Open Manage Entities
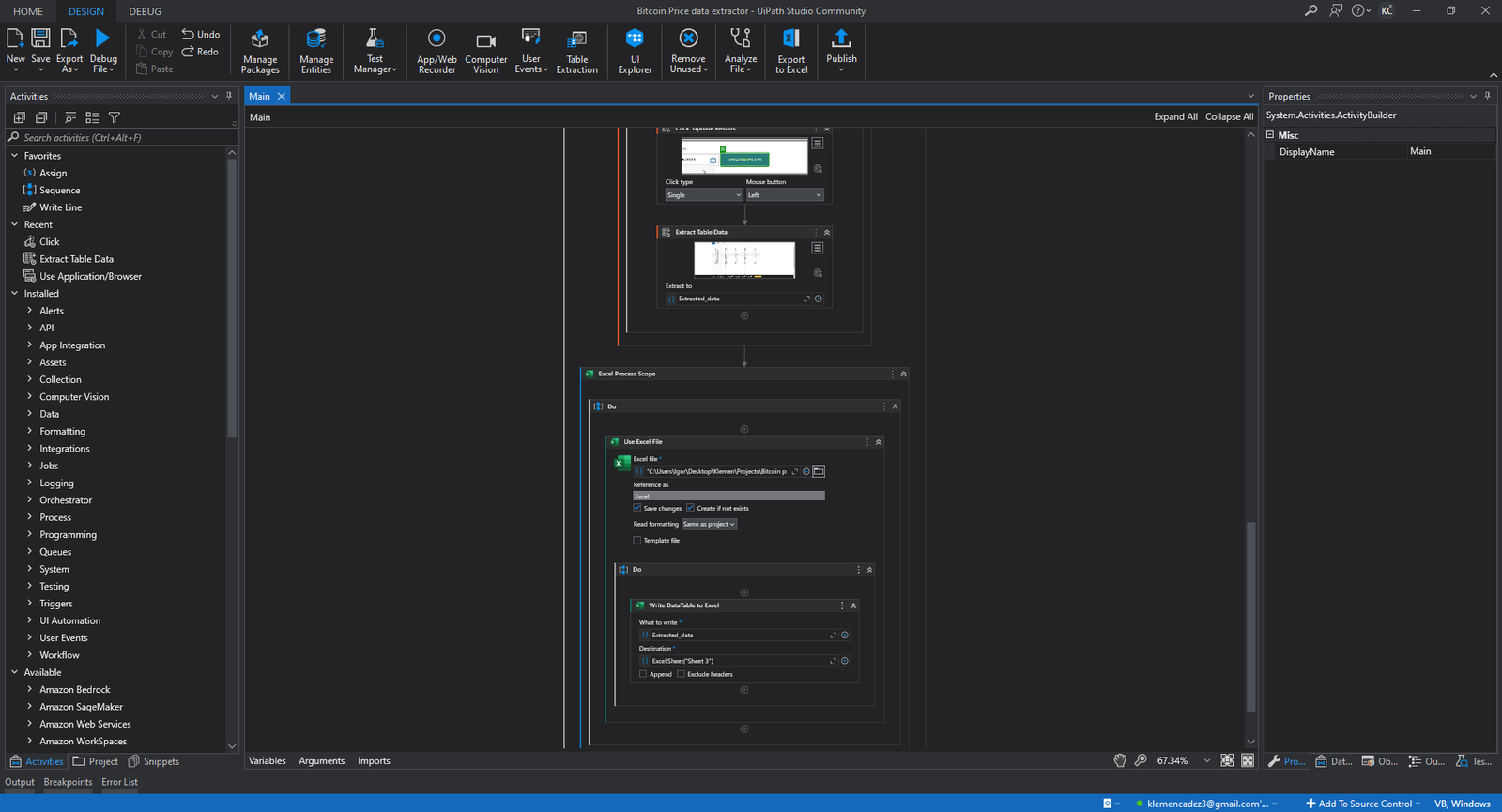Image resolution: width=1502 pixels, height=812 pixels. tap(316, 51)
